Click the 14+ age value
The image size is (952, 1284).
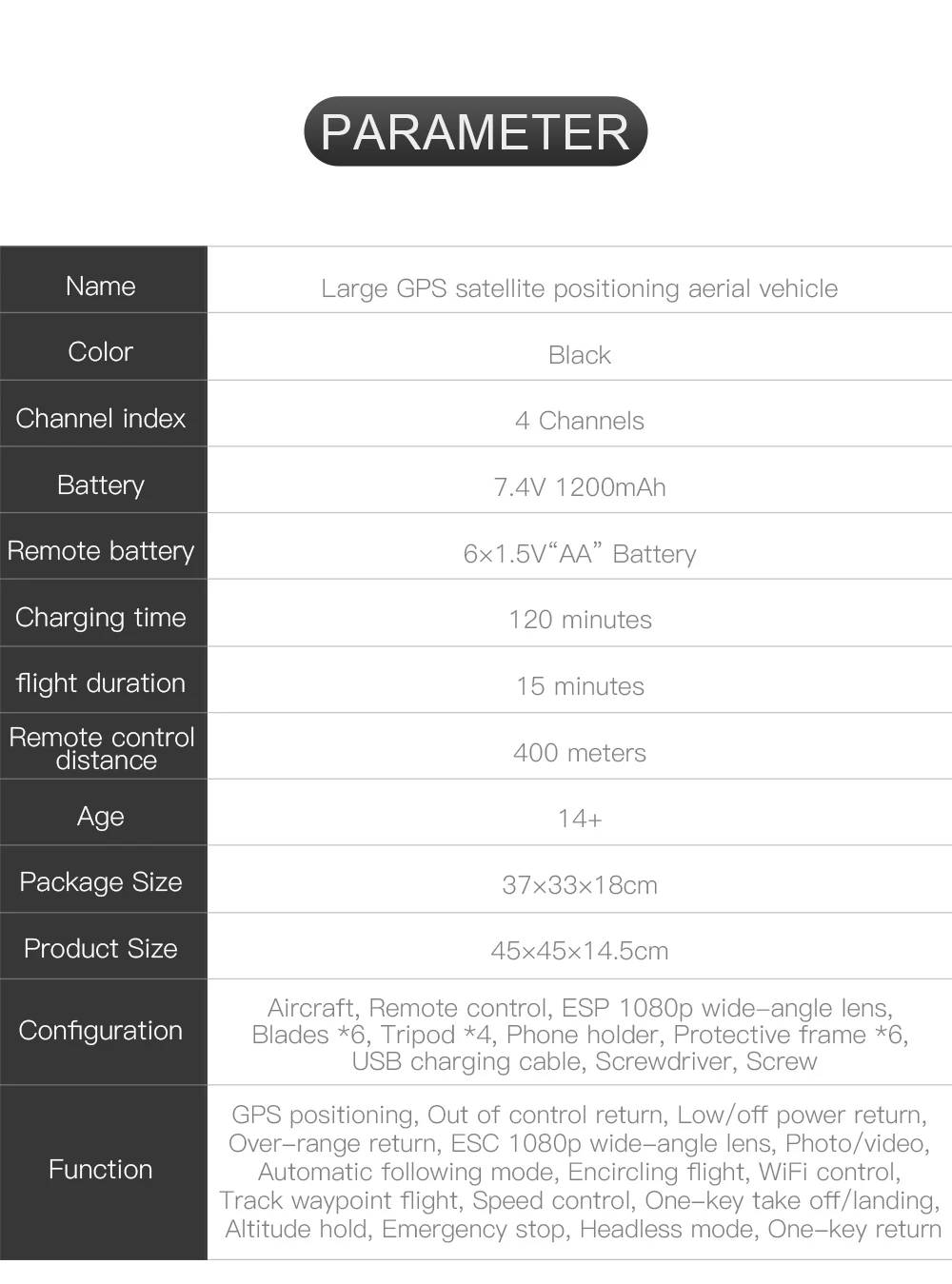coord(580,819)
